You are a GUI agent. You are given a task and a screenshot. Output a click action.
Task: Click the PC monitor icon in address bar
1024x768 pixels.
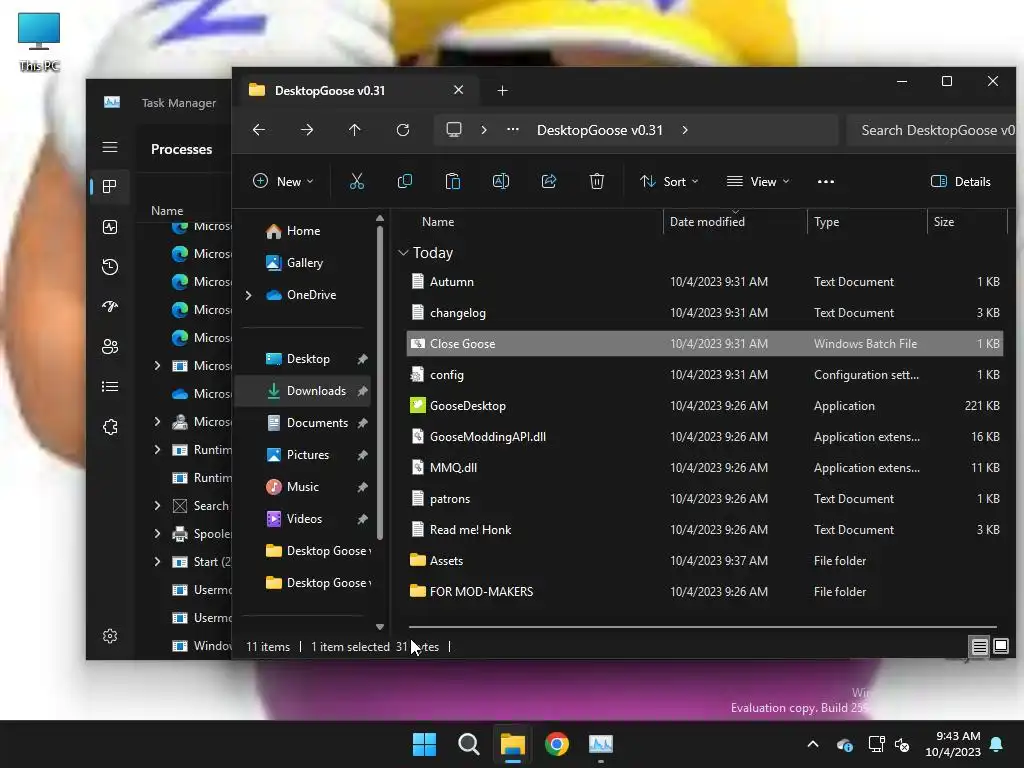coord(454,130)
